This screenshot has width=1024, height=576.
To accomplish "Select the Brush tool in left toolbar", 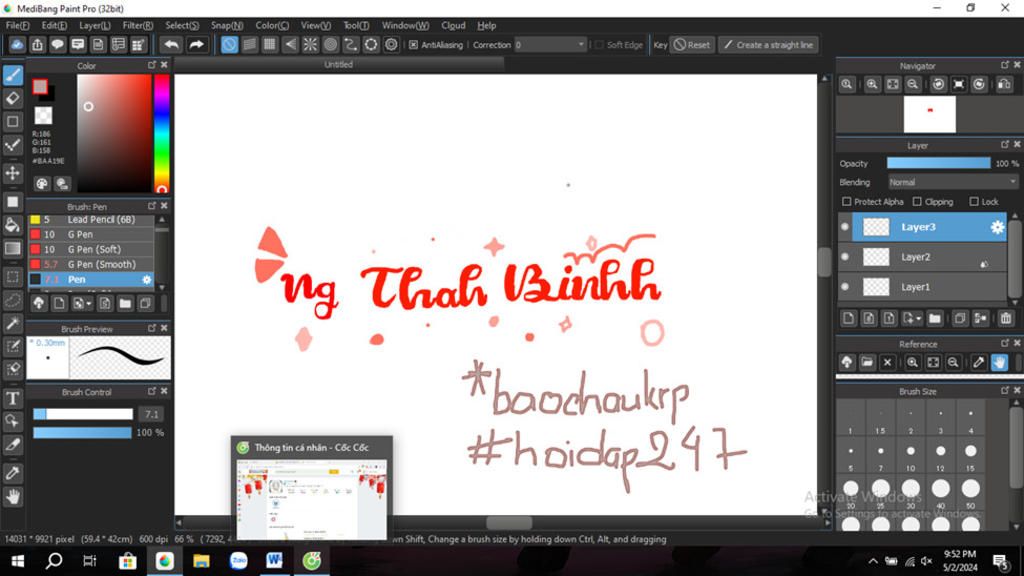I will (x=12, y=75).
